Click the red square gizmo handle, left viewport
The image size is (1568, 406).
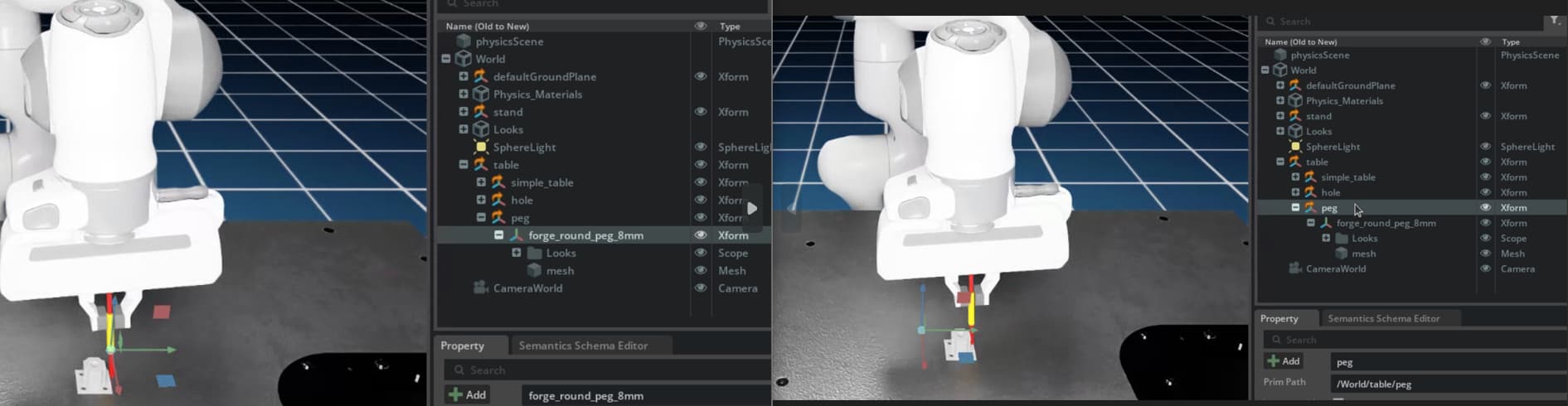pos(162,312)
